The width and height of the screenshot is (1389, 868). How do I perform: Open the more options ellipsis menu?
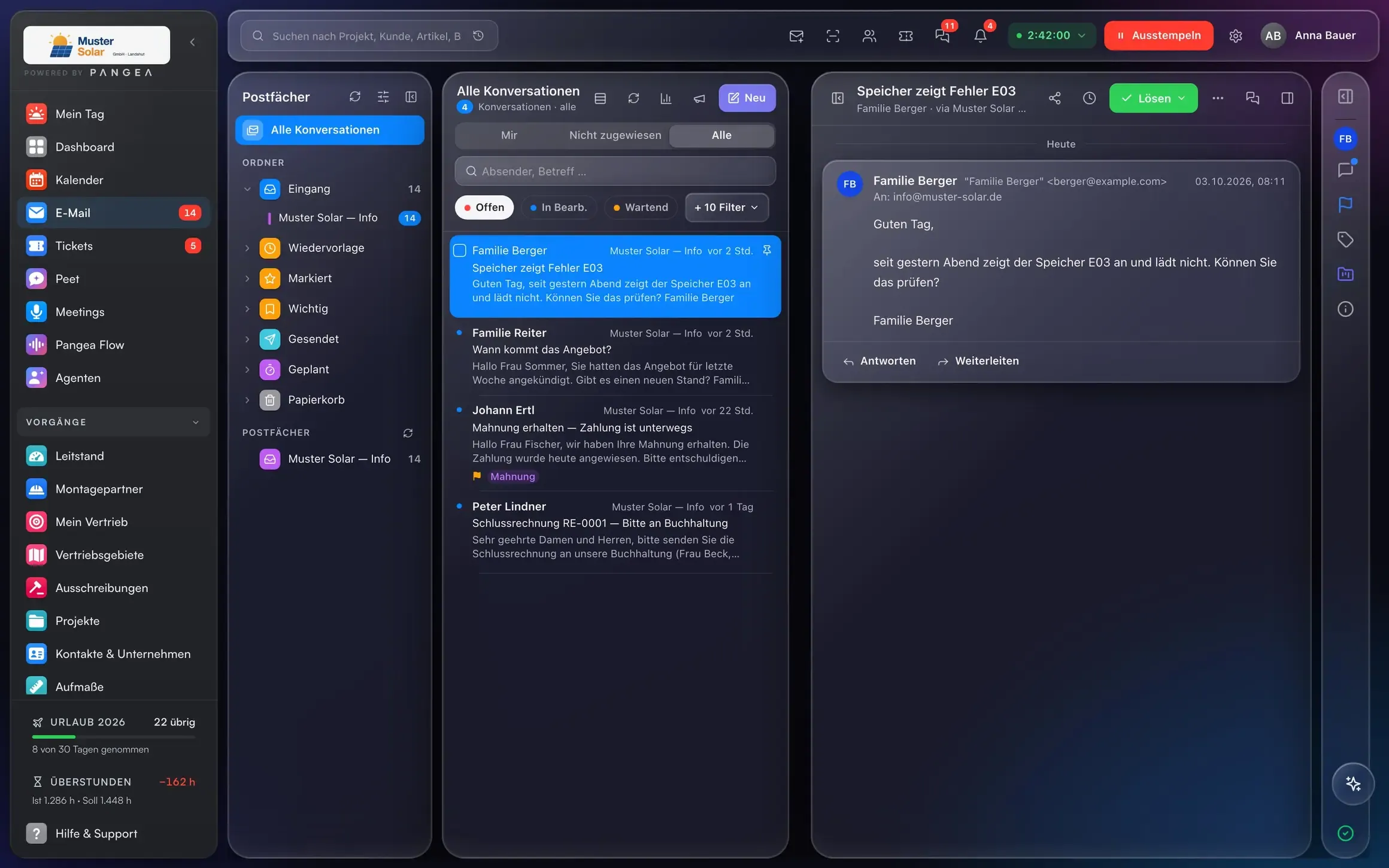[1218, 98]
